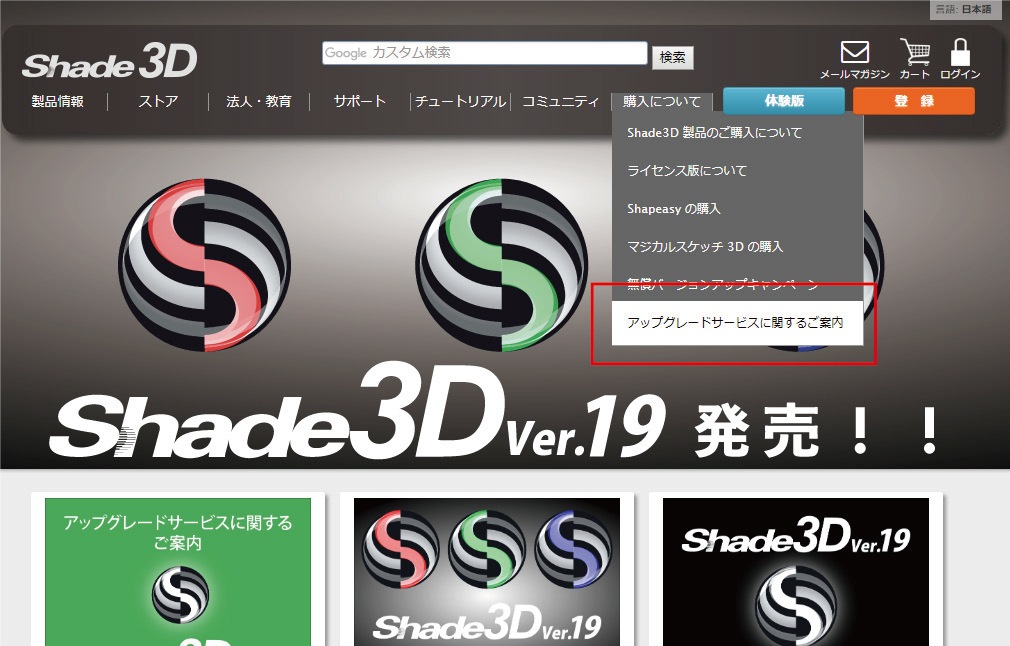Open the language selector 言語: 日本語
The image size is (1010, 646).
click(x=964, y=9)
